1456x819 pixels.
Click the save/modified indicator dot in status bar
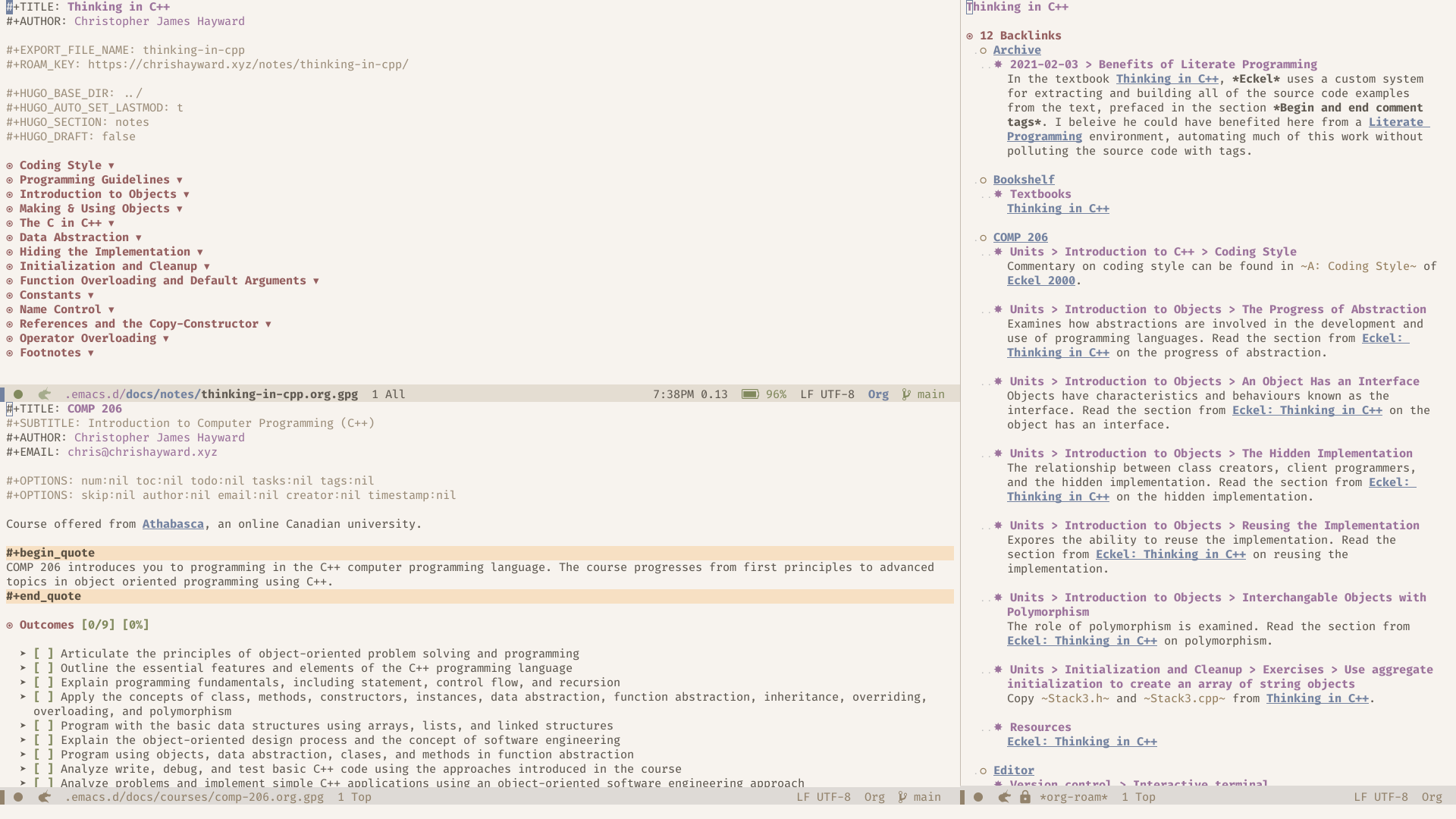(x=18, y=394)
